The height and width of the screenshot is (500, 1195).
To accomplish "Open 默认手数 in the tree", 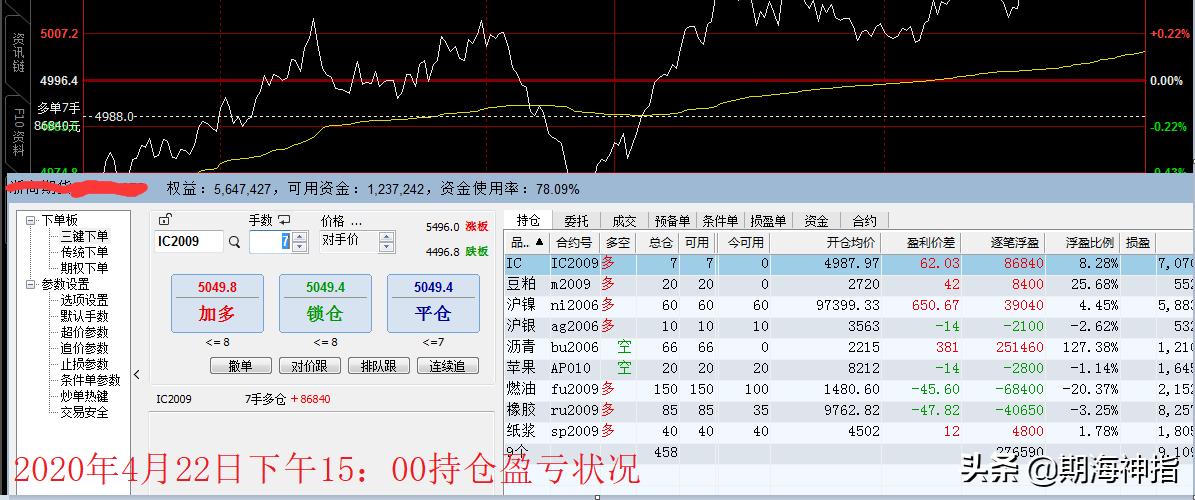I will 85,316.
